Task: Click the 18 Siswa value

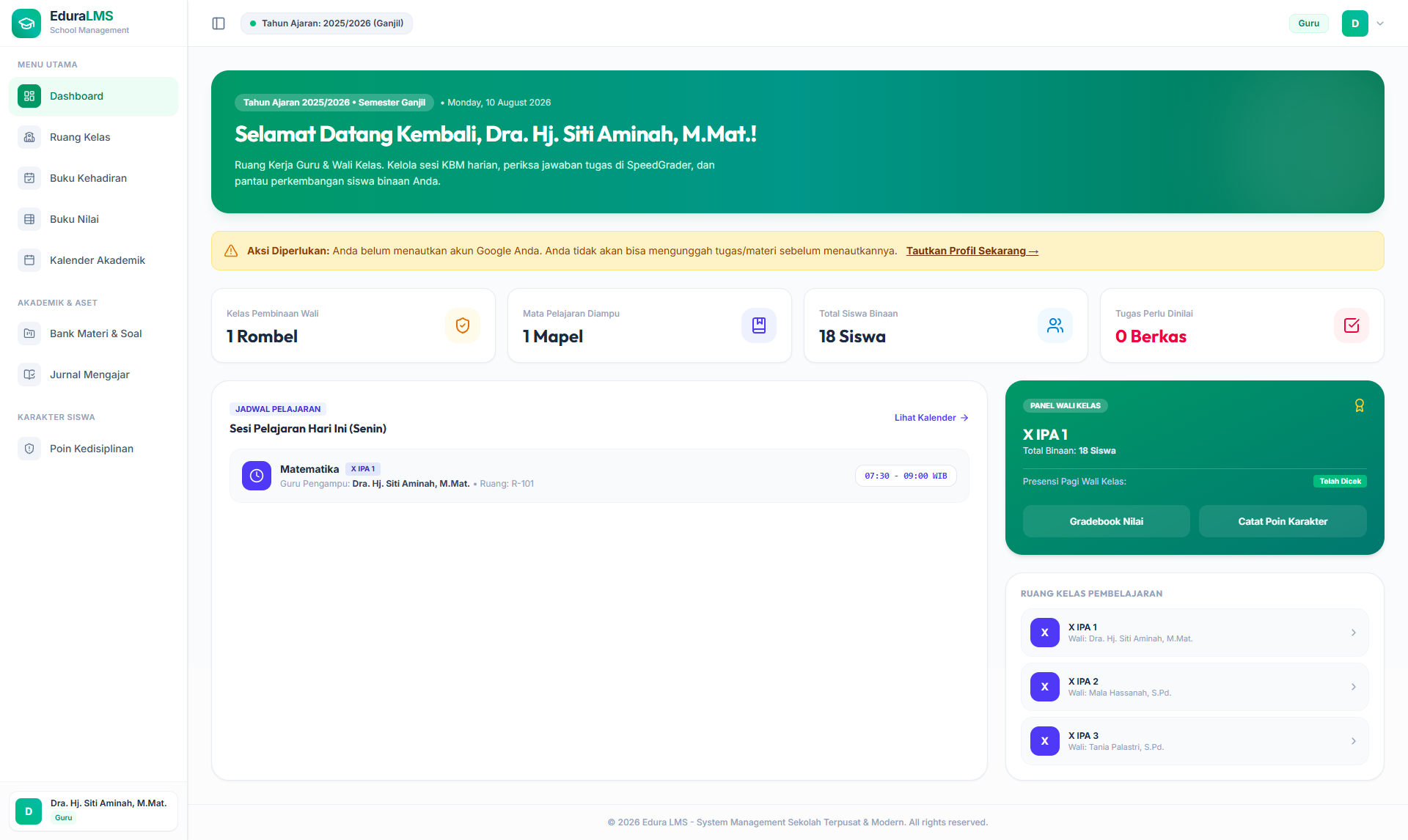Action: click(852, 336)
